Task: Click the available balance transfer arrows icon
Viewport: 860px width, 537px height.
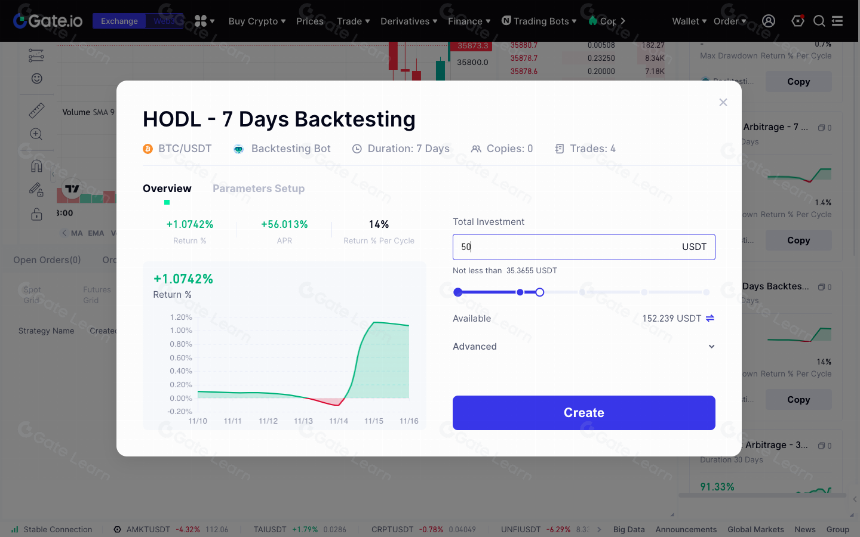Action: pos(710,318)
